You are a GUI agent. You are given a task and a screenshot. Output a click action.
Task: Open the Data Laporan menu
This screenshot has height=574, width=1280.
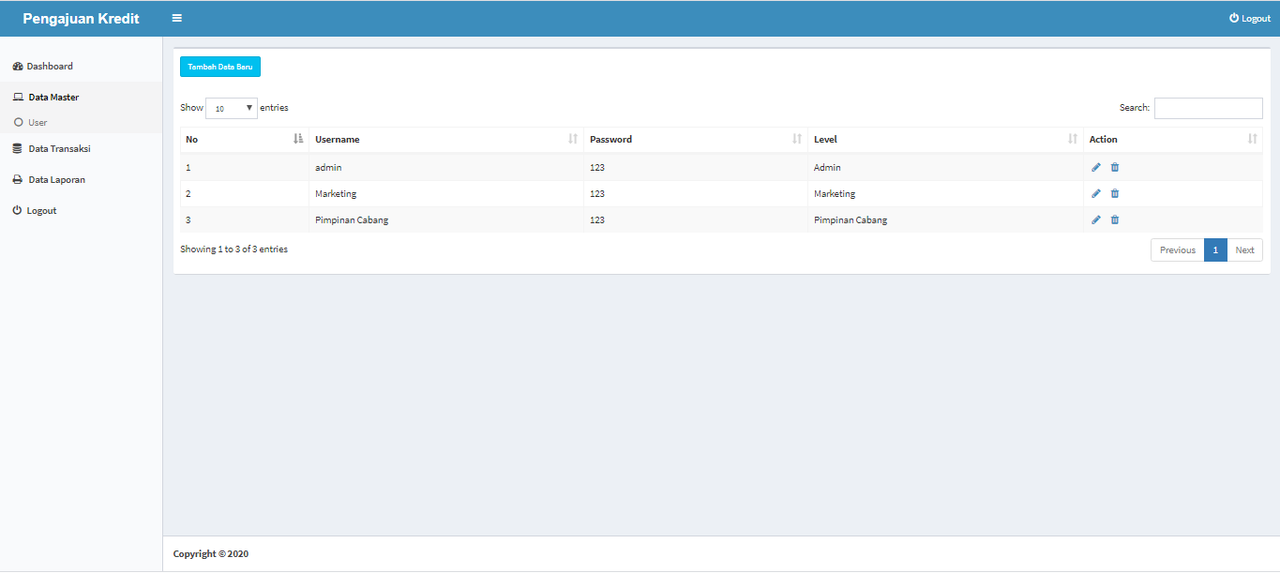[81, 179]
